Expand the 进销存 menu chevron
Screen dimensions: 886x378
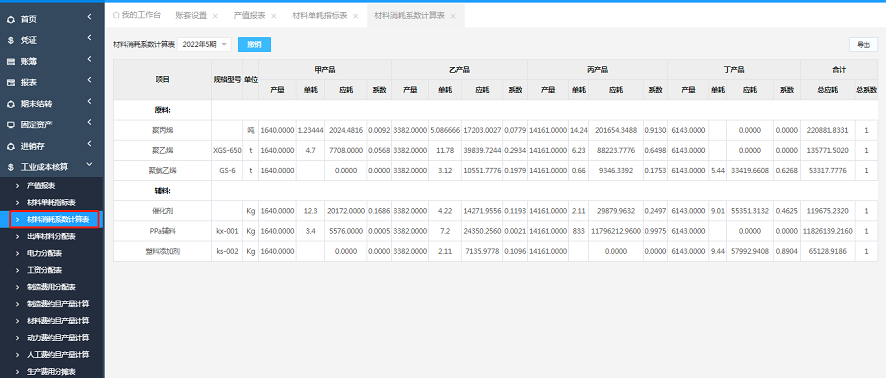tap(89, 144)
